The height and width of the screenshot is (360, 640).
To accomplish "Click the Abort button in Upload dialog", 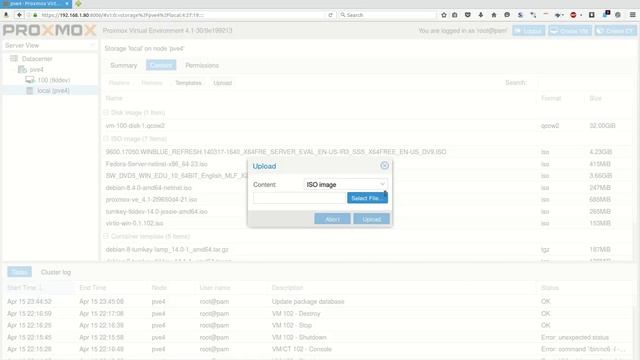I will click(x=332, y=219).
